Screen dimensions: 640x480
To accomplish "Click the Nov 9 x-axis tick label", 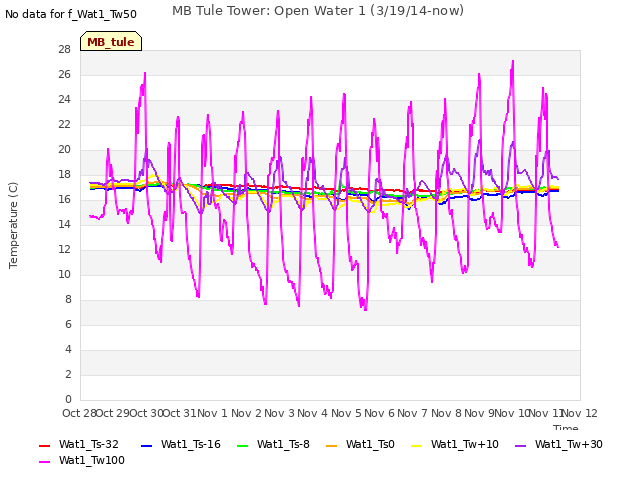I will click(479, 413).
